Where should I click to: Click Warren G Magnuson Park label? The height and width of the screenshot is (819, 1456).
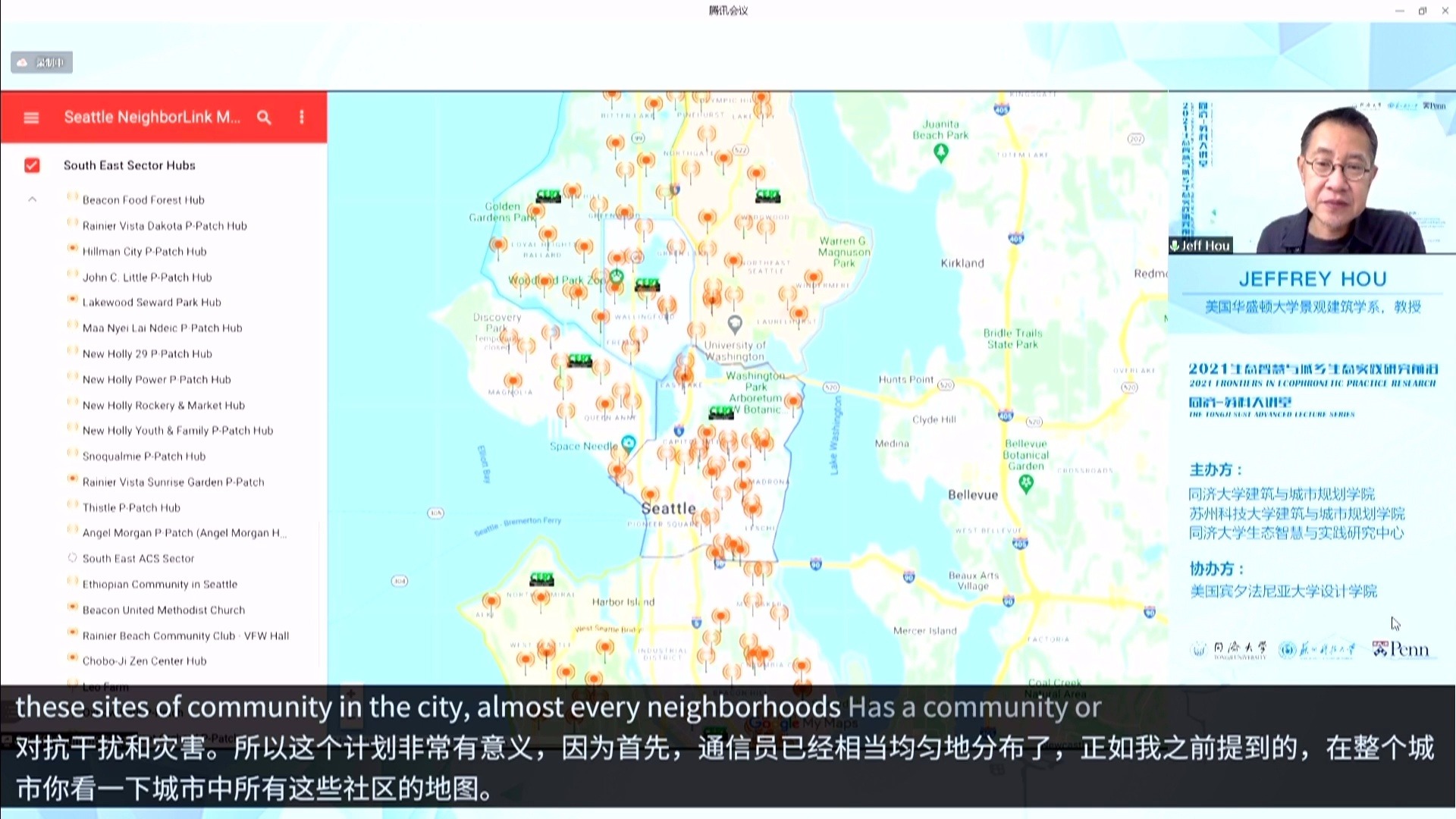(844, 252)
